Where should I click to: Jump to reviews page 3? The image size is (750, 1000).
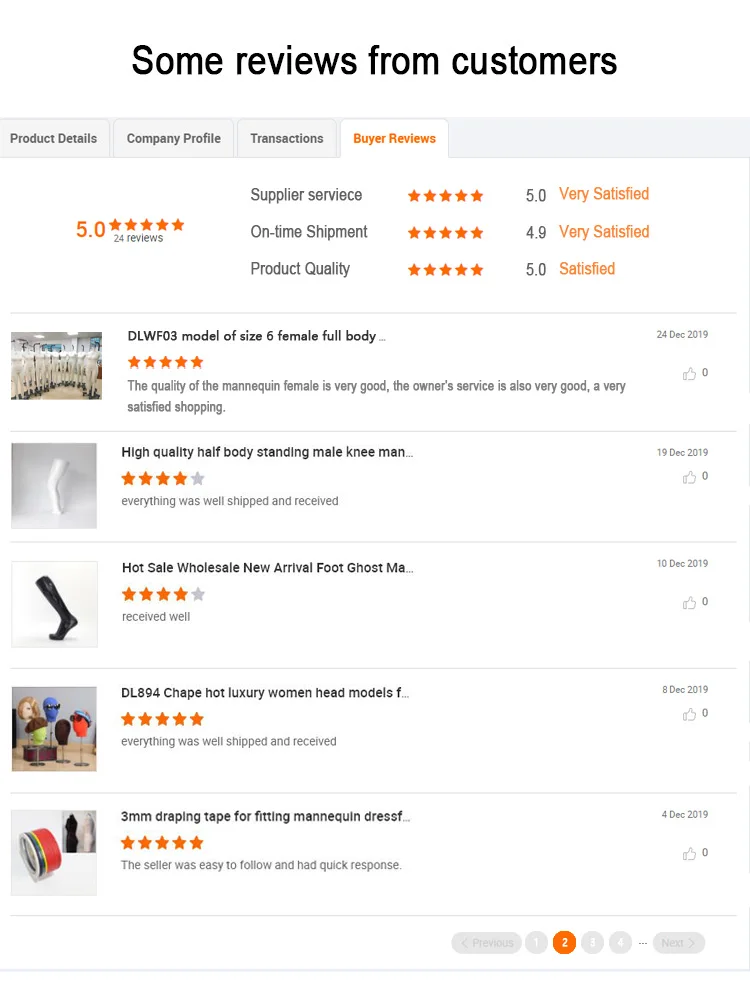pyautogui.click(x=592, y=943)
